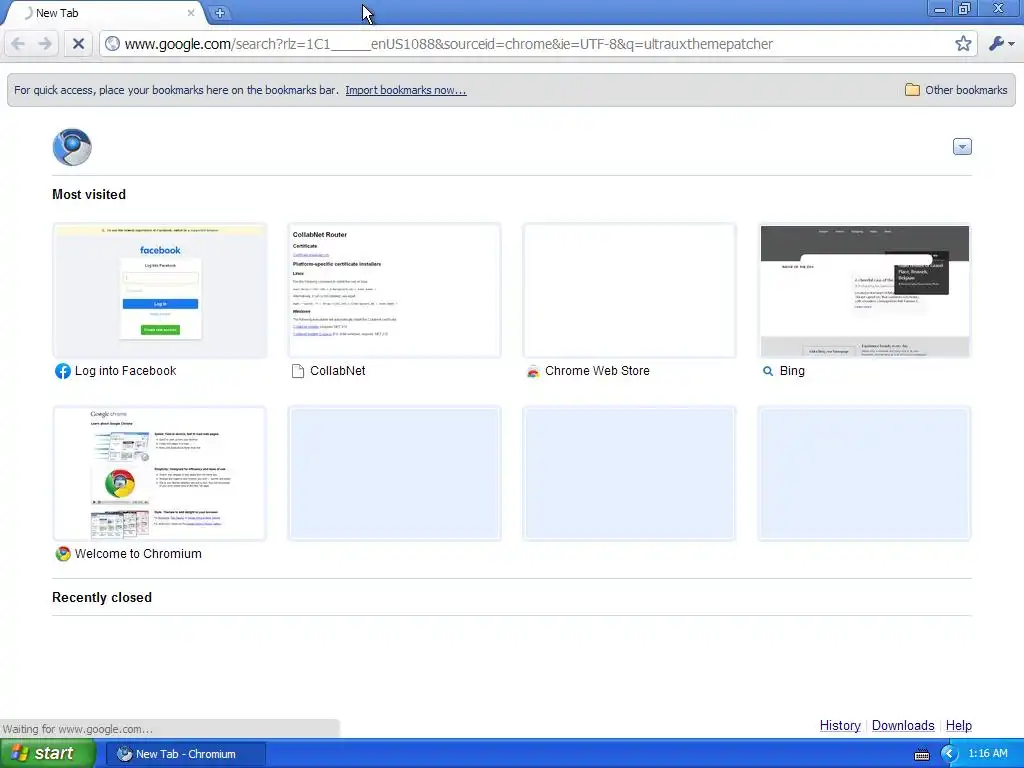This screenshot has height=768, width=1024.
Task: Open the Windows start menu
Action: (48, 754)
